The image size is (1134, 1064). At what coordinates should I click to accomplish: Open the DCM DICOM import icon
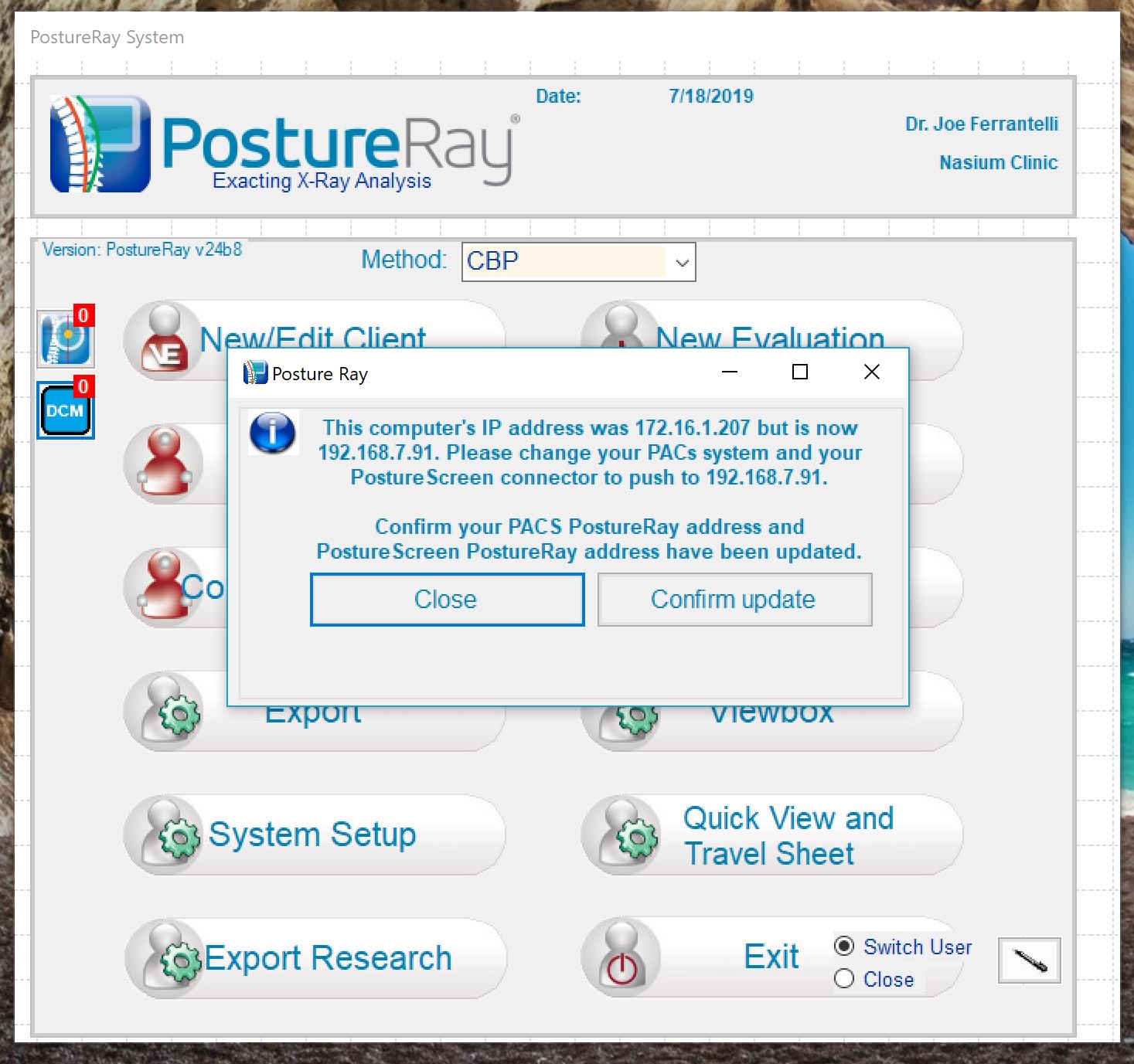66,410
